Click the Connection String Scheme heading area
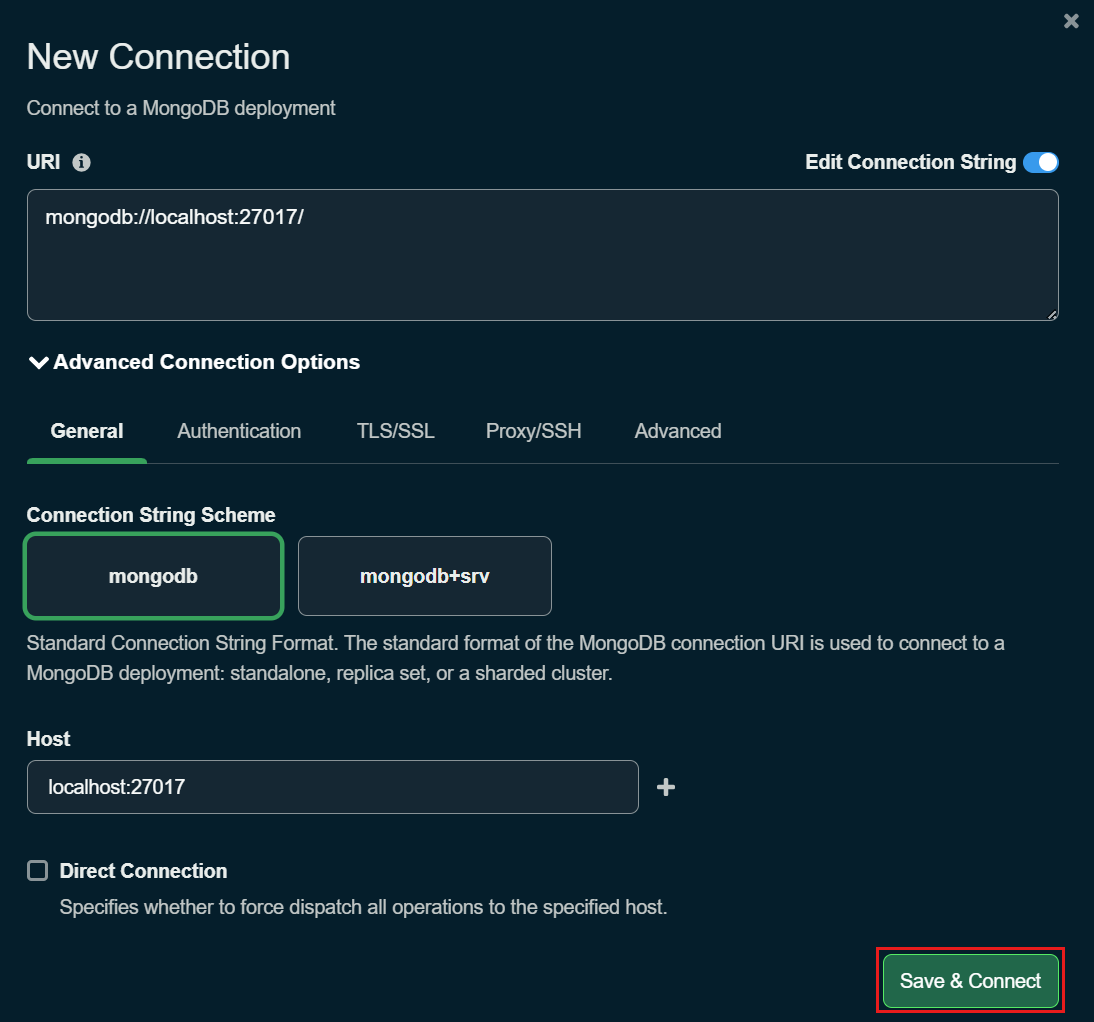The width and height of the screenshot is (1094, 1022). point(151,514)
